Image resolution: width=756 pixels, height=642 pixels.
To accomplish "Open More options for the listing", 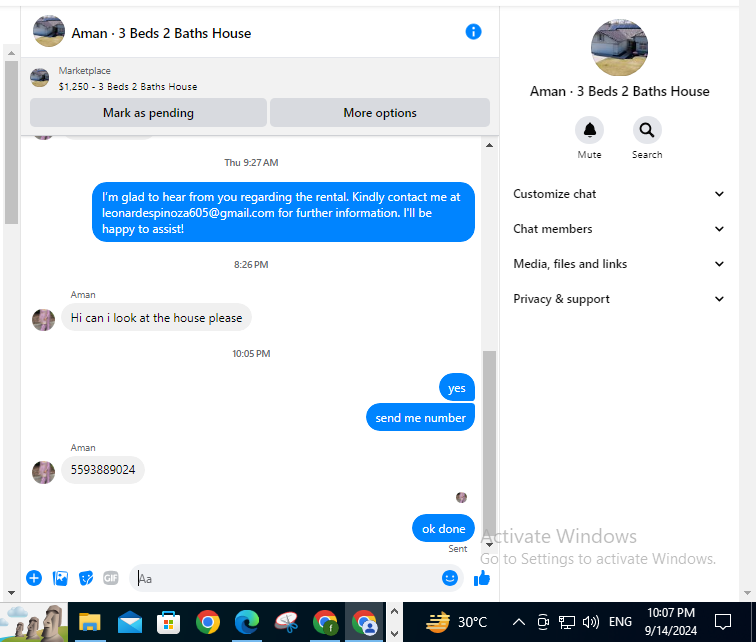I will [380, 113].
